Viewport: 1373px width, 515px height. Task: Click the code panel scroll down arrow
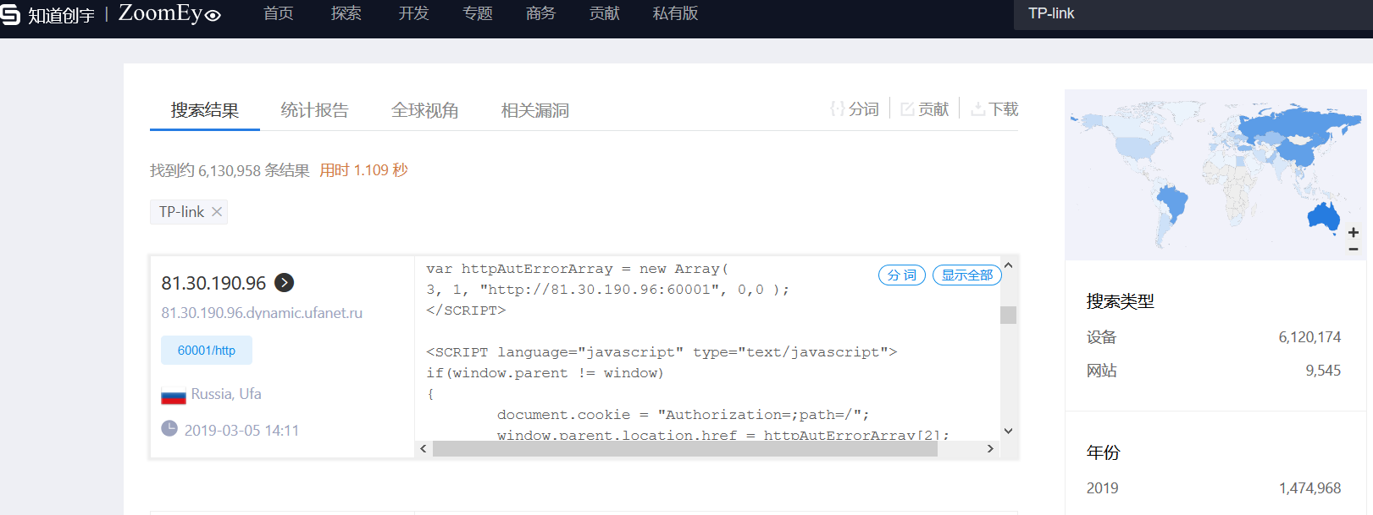pyautogui.click(x=1008, y=431)
